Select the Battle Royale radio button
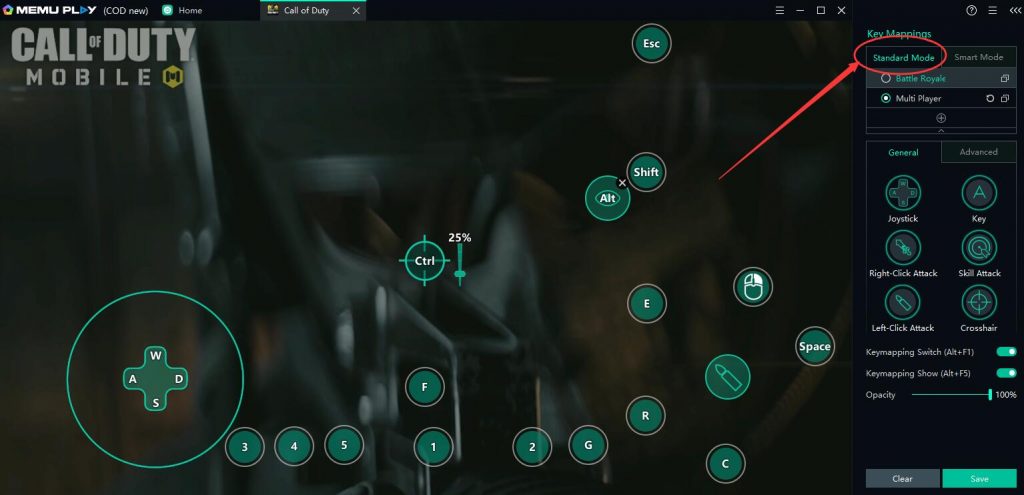The width and height of the screenshot is (1024, 495). point(886,78)
